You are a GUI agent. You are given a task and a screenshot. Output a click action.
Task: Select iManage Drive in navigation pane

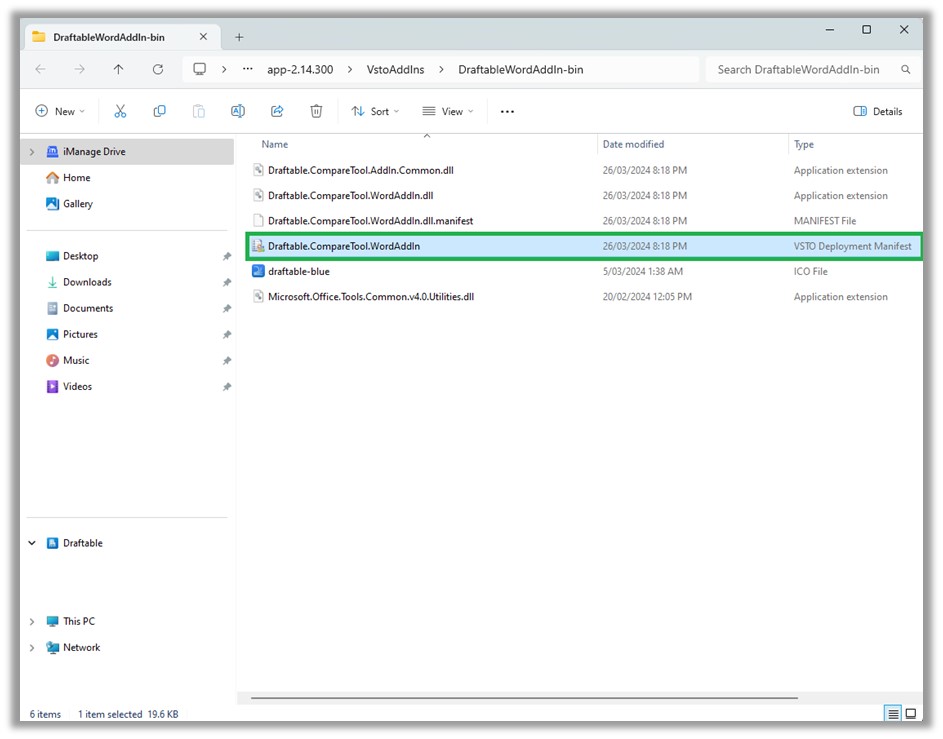pos(129,152)
